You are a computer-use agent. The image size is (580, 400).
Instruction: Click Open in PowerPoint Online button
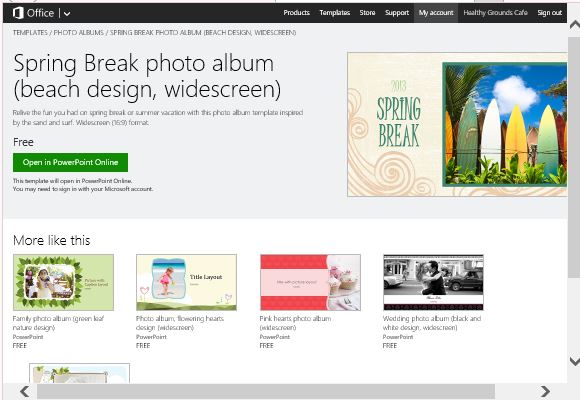tap(70, 162)
